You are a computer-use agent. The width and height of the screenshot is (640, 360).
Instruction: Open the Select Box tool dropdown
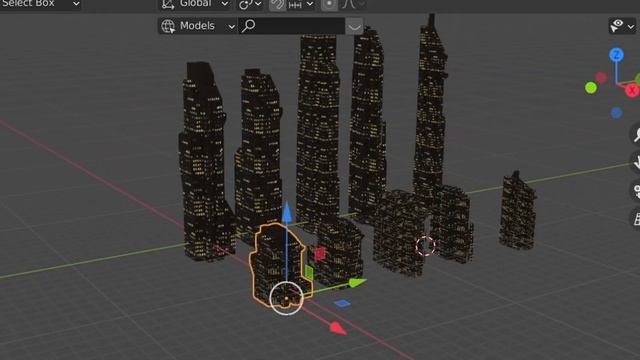coord(40,4)
